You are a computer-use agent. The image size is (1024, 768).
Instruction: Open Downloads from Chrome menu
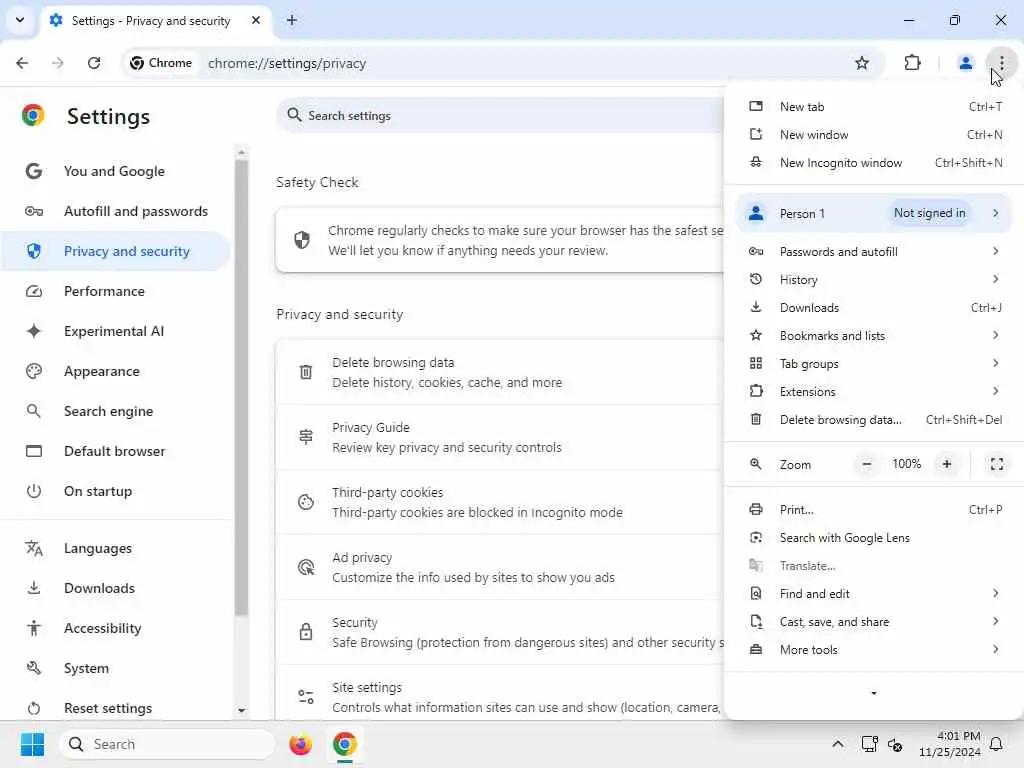point(874,308)
